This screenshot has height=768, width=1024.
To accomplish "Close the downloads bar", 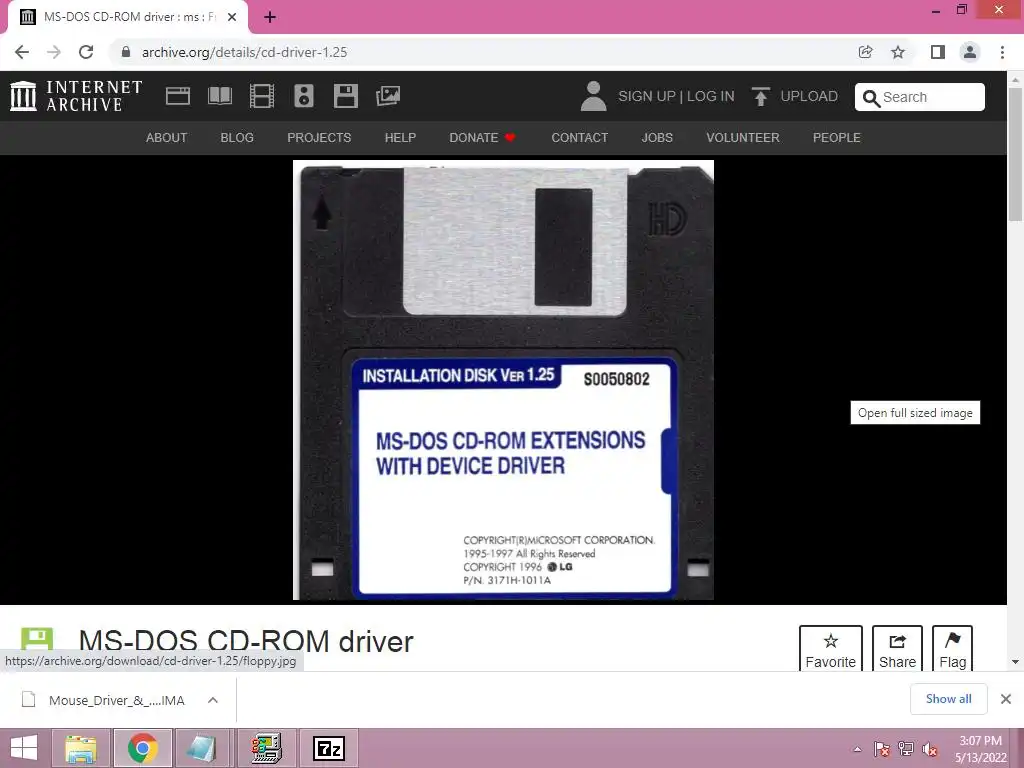I will click(1006, 699).
